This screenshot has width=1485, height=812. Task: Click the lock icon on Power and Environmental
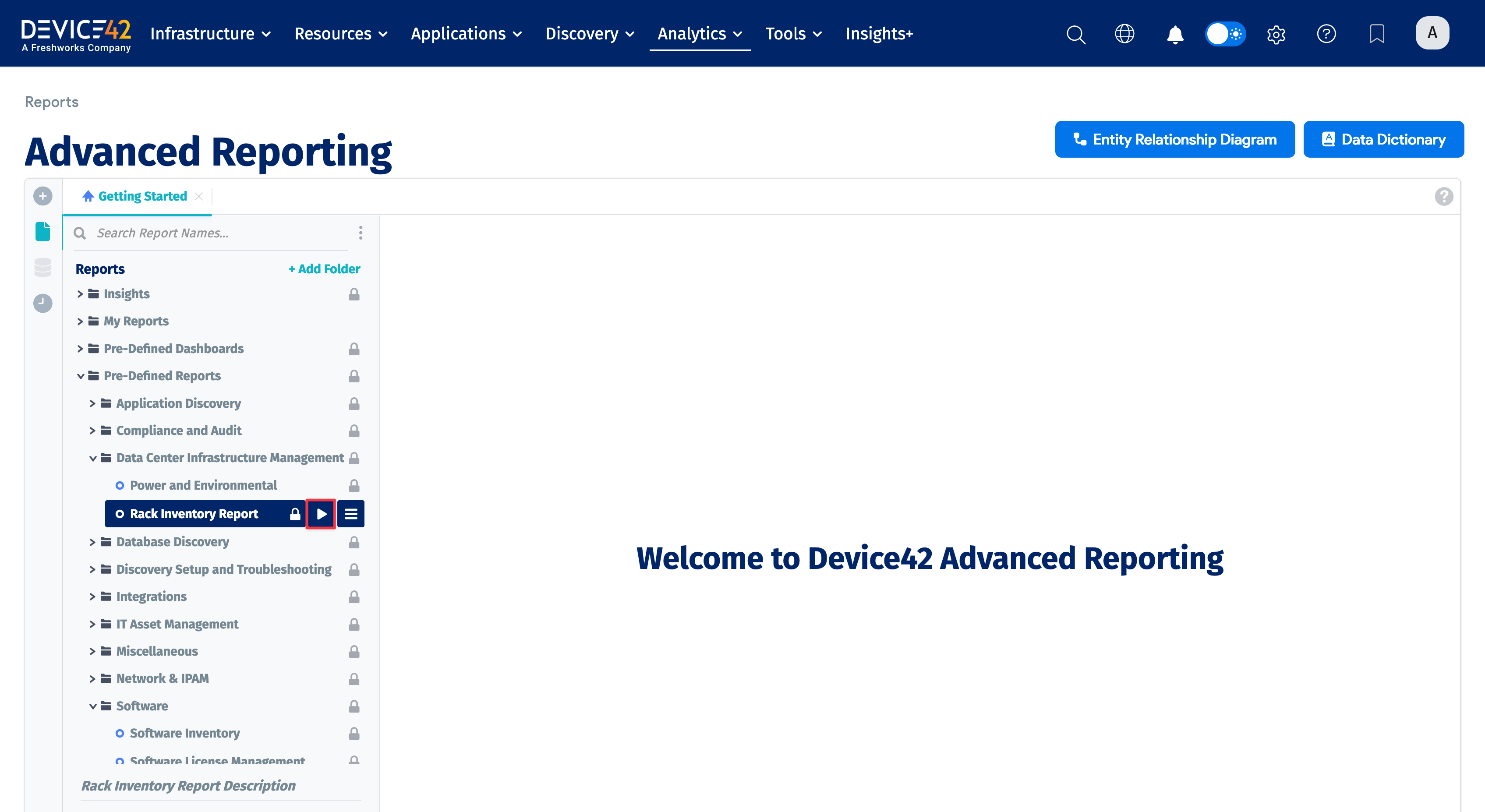tap(354, 485)
